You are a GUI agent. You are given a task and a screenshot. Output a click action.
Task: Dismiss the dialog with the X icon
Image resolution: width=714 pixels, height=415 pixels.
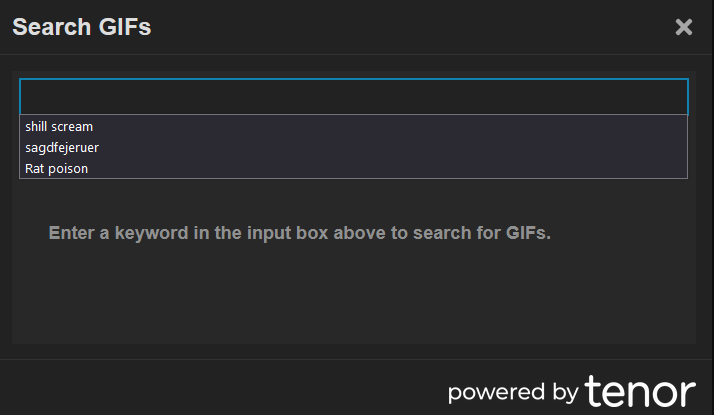click(x=683, y=27)
